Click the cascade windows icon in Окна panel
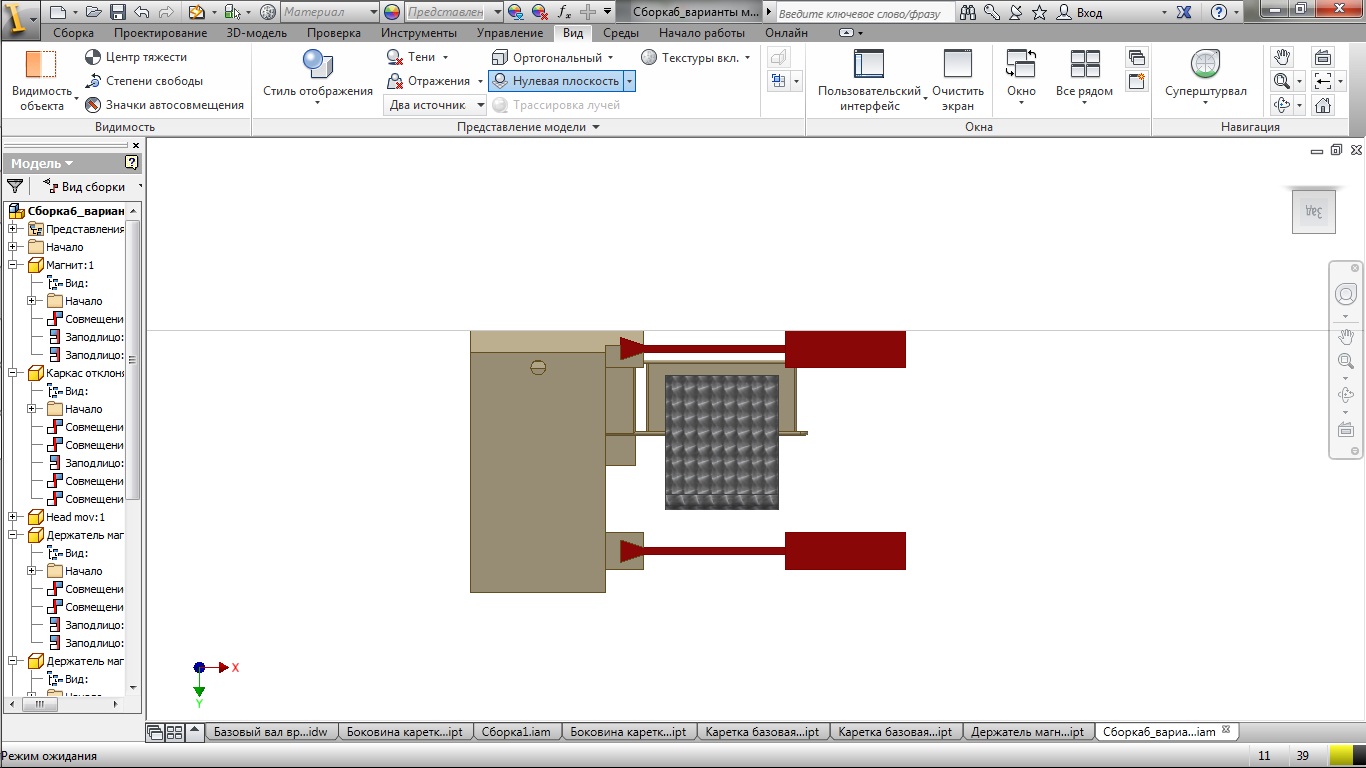1366x768 pixels. click(1137, 58)
